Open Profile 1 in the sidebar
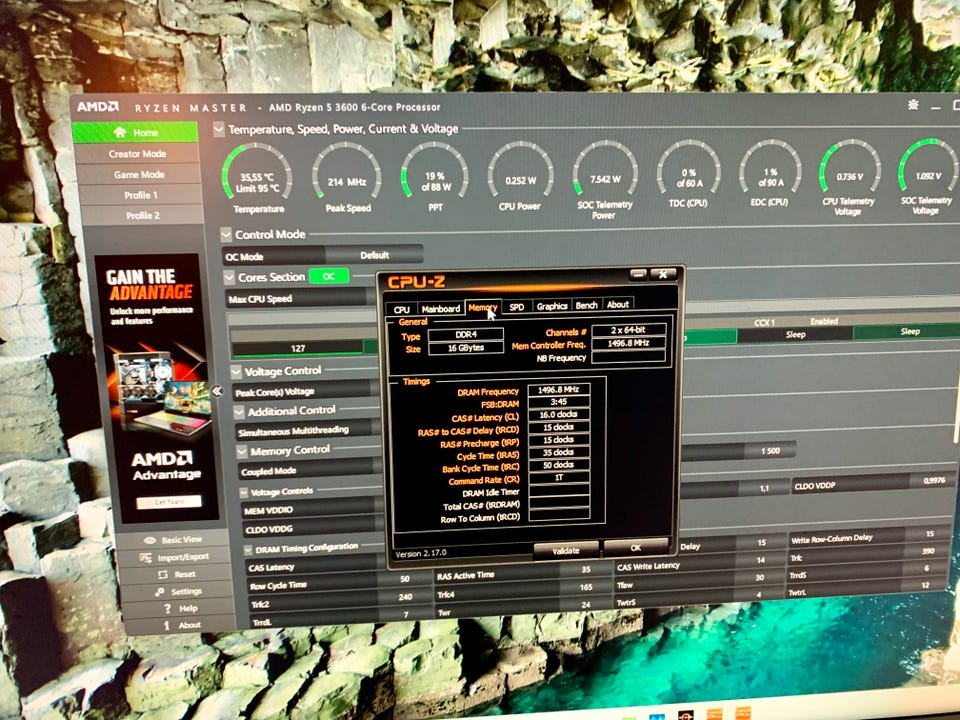The height and width of the screenshot is (720, 960). 140,195
